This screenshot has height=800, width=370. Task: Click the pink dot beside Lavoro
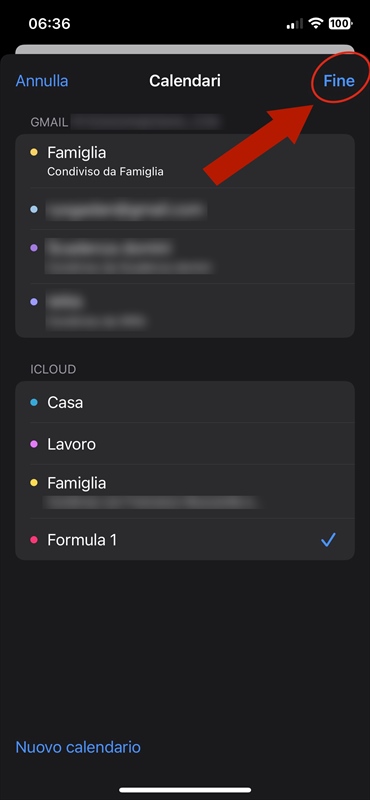(x=34, y=444)
